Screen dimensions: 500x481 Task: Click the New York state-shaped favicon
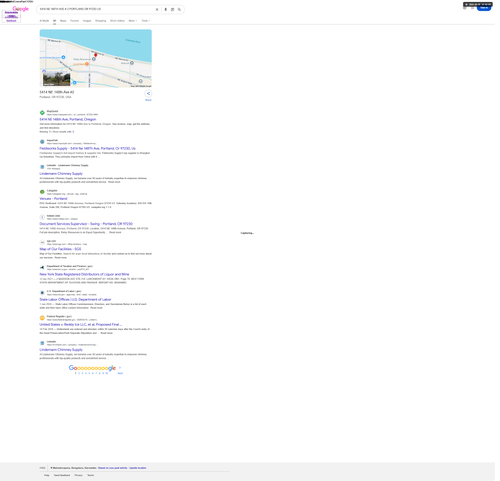click(x=42, y=268)
